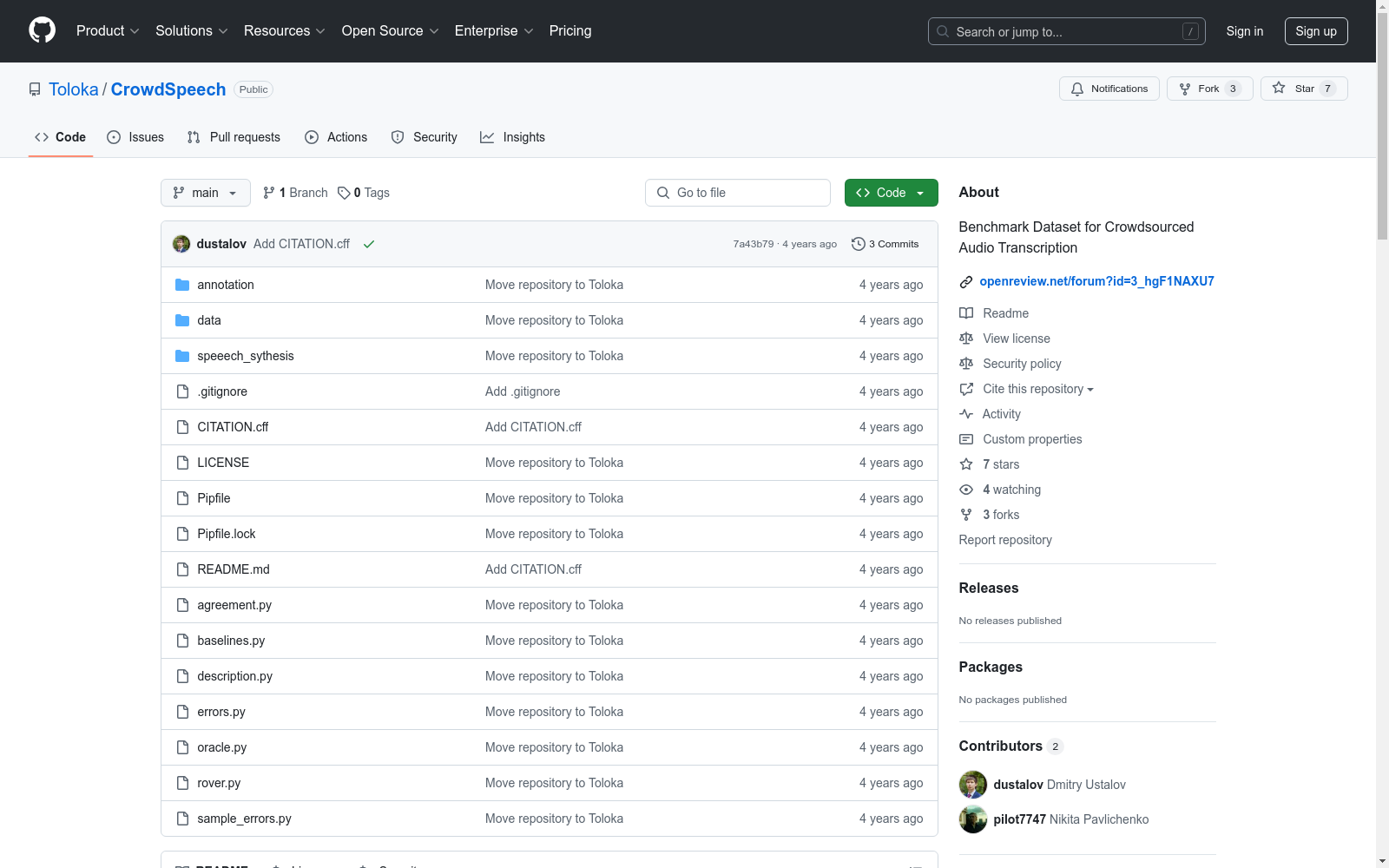The height and width of the screenshot is (868, 1389).
Task: Open the oracle.py file
Action: [x=222, y=747]
